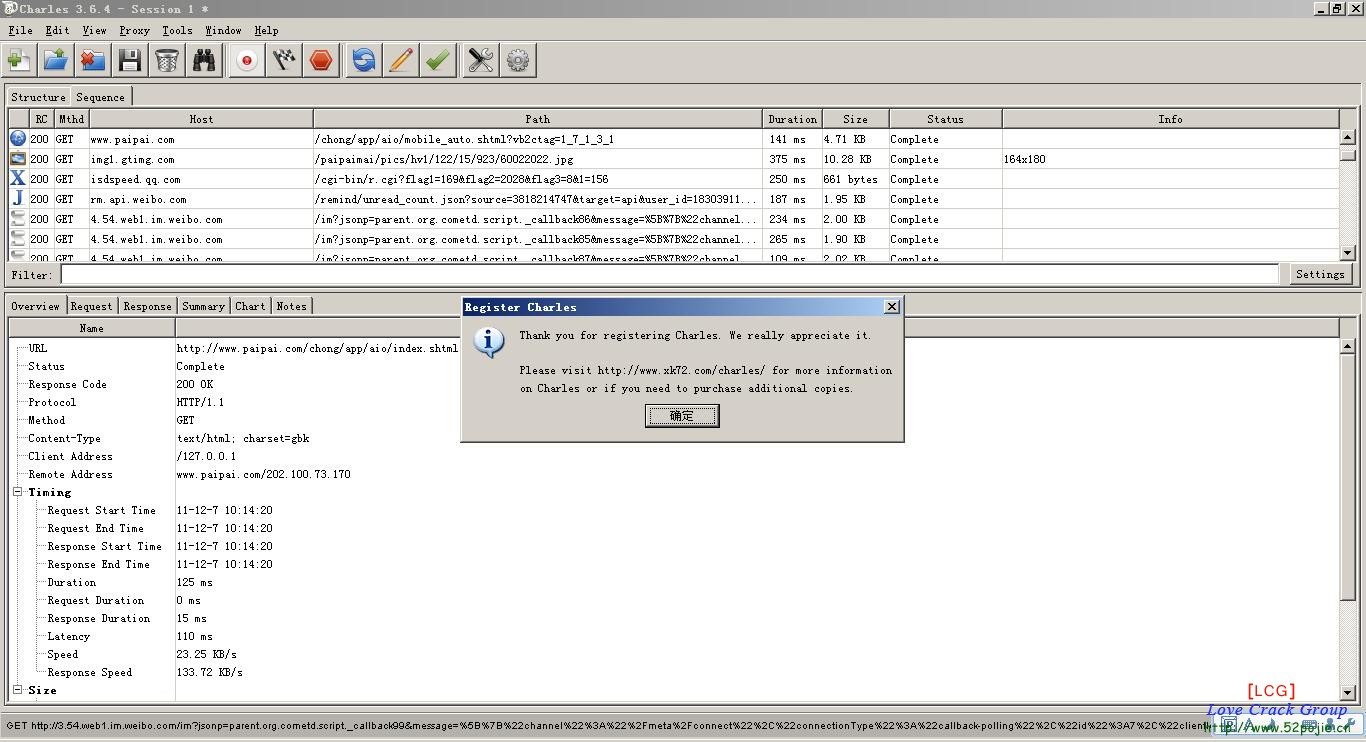Open the View menu

(x=95, y=30)
